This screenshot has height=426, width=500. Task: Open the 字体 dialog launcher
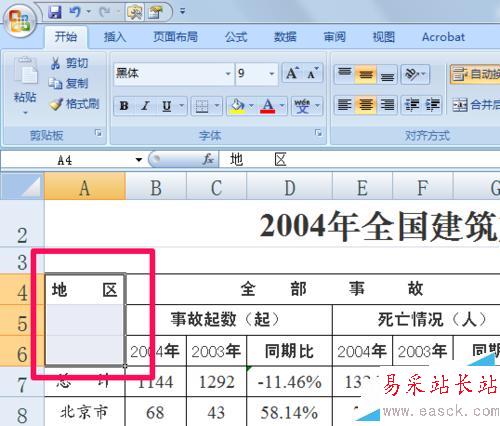(318, 133)
